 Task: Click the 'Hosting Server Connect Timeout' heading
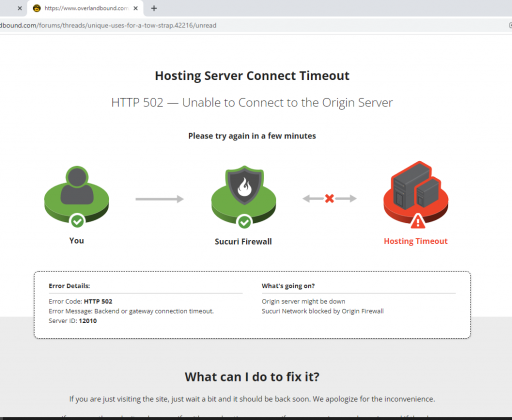252,76
